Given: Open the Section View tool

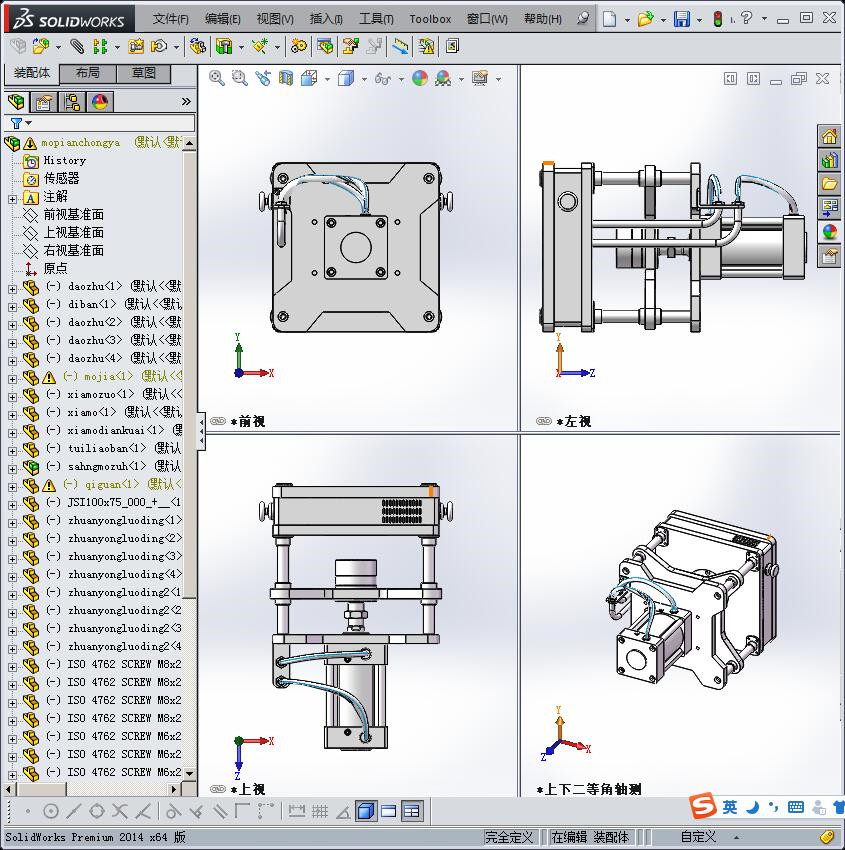Looking at the screenshot, I should pos(286,79).
